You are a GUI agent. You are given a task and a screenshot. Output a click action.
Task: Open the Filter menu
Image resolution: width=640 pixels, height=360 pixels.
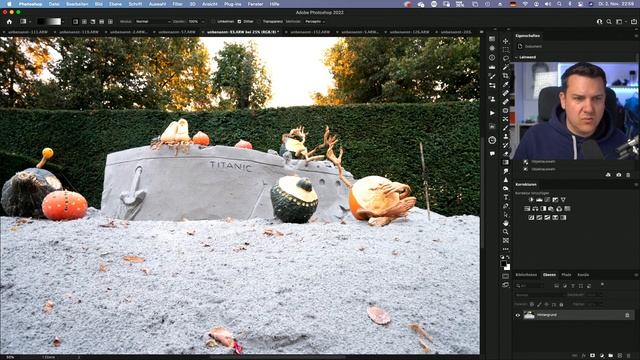pos(177,4)
